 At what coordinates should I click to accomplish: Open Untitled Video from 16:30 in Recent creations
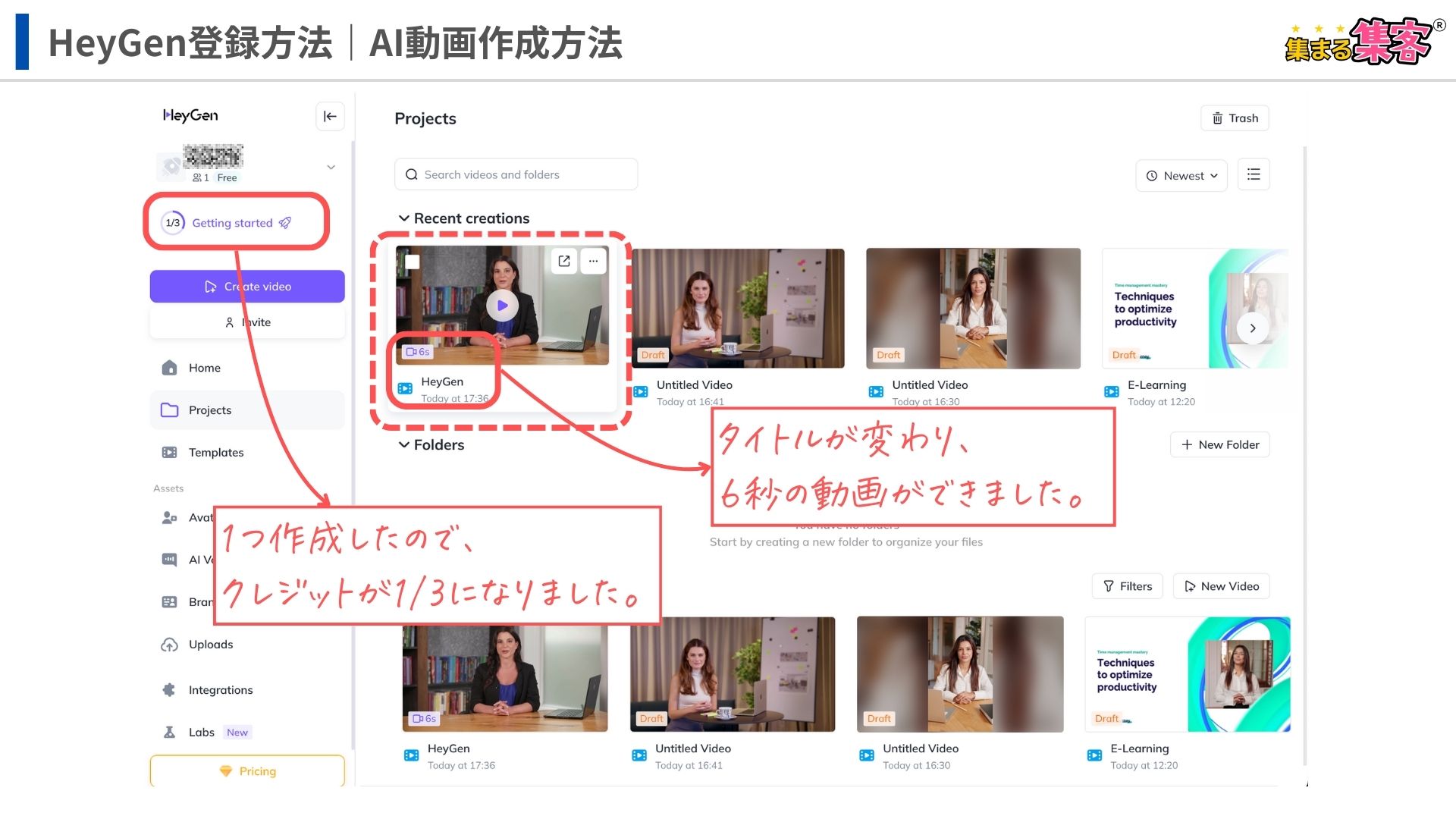point(973,309)
